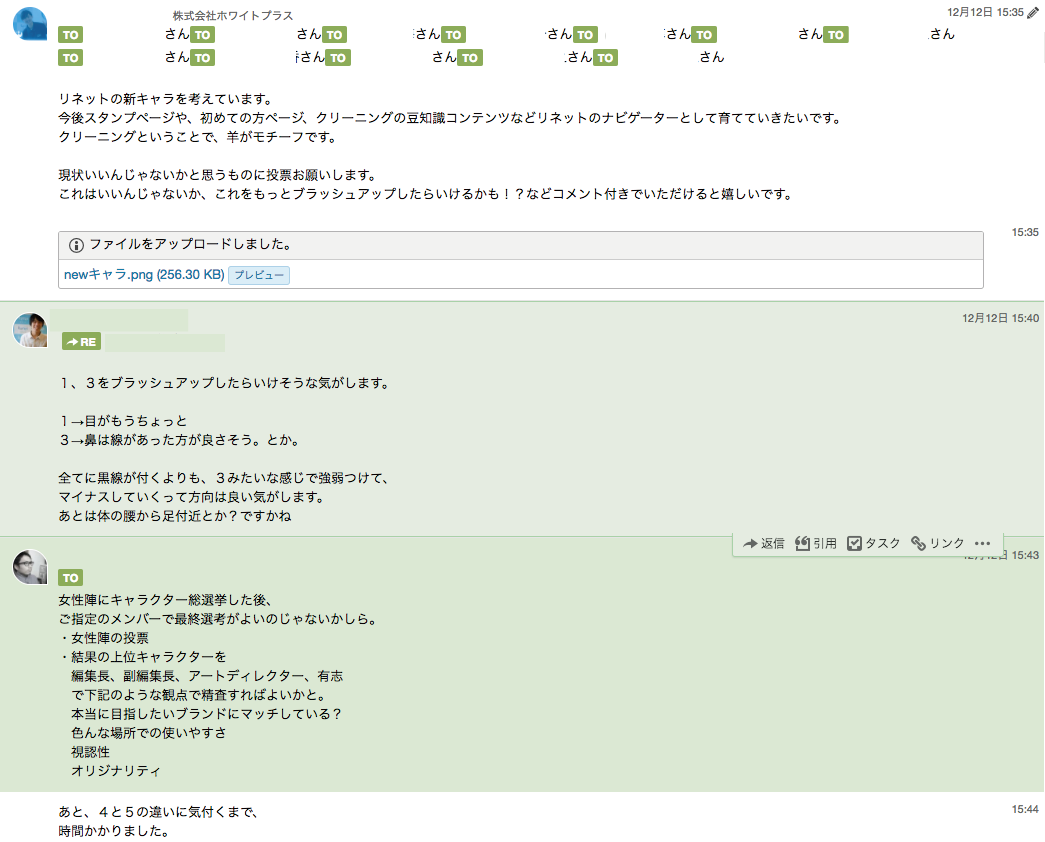Open the grayscale avatar of the 15:43 sender

30,567
